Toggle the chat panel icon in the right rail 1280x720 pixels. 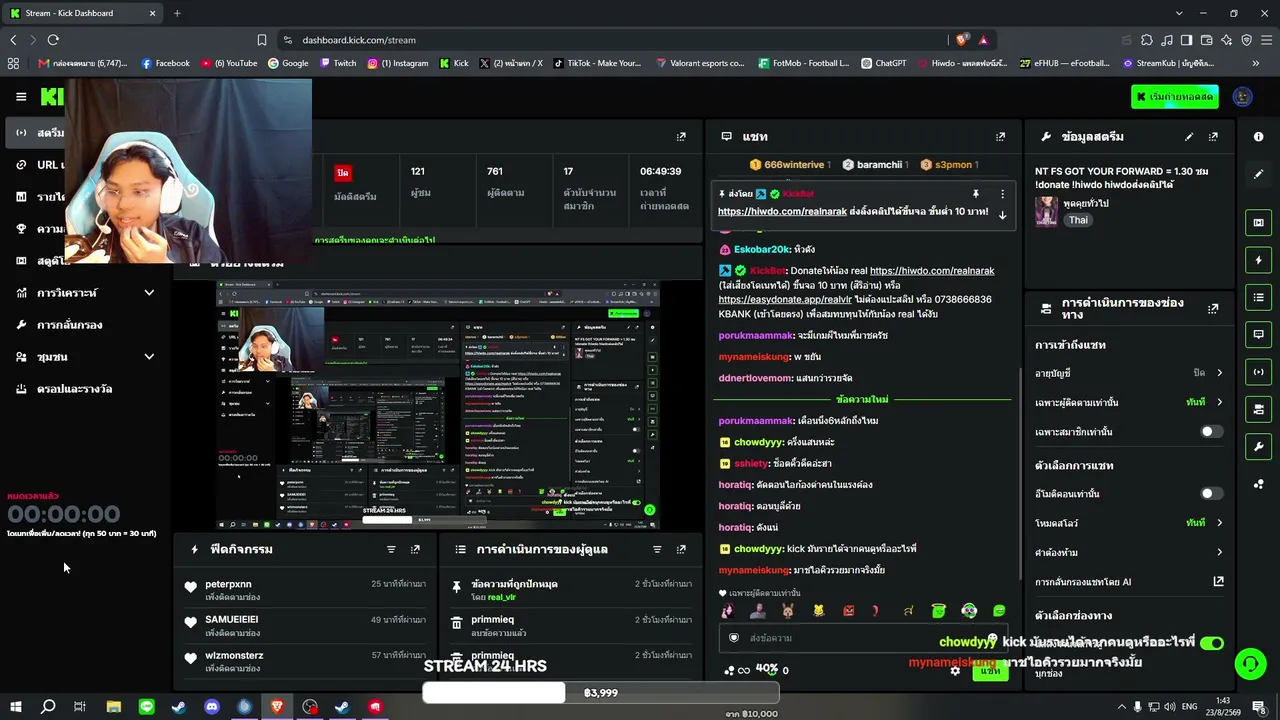pos(1258,334)
